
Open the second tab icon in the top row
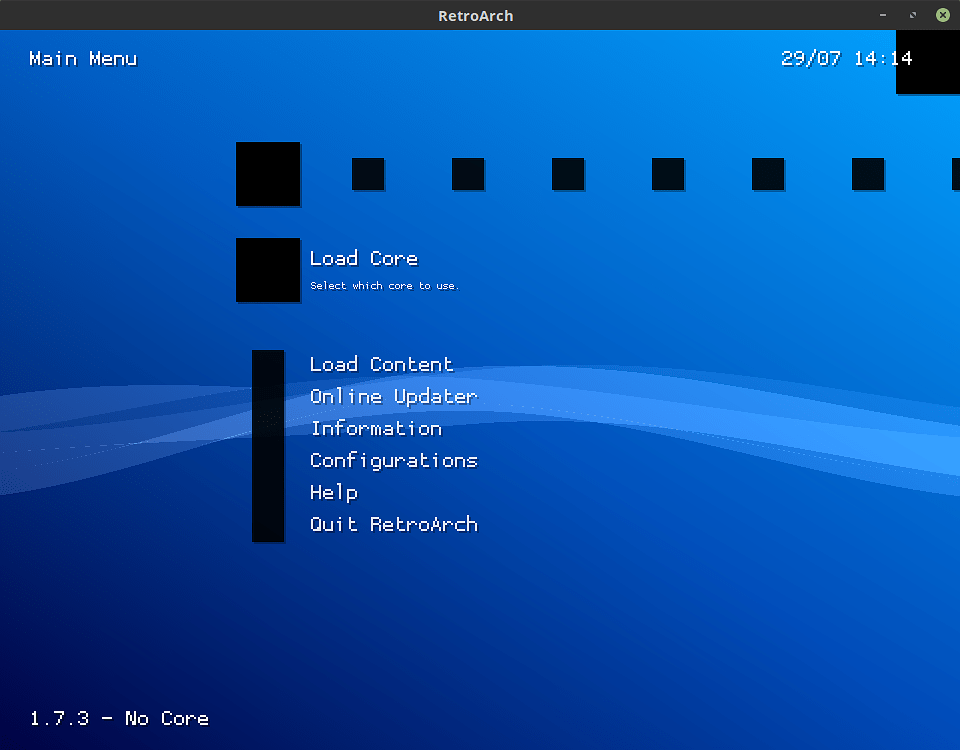tap(368, 174)
